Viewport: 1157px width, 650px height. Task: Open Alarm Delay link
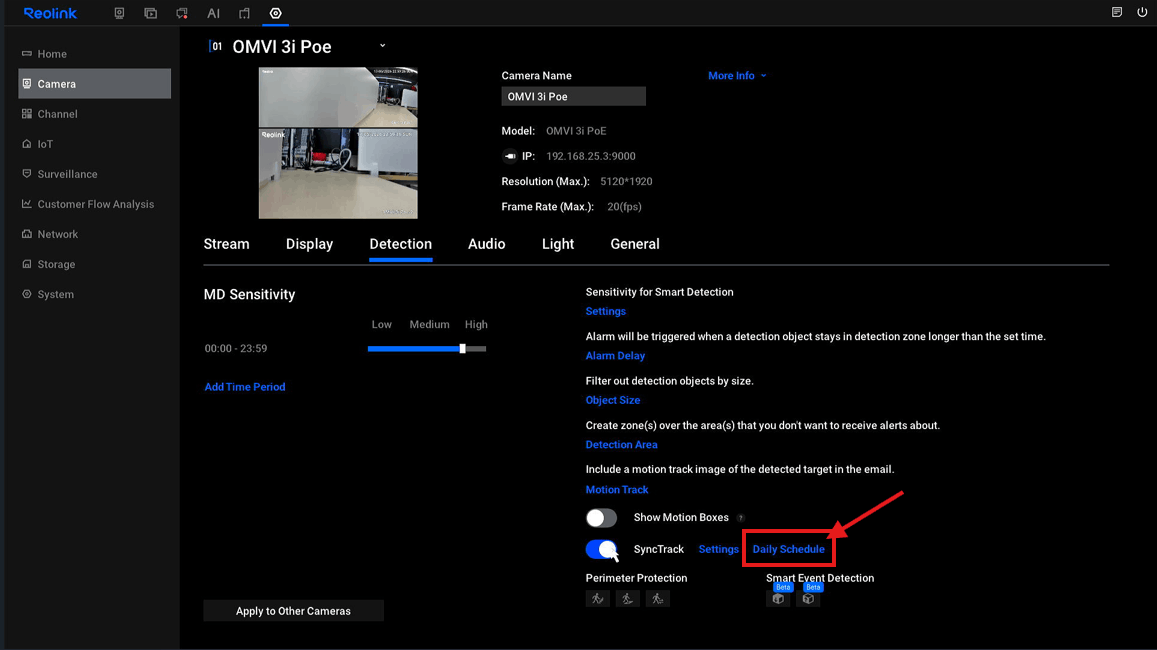pos(615,356)
